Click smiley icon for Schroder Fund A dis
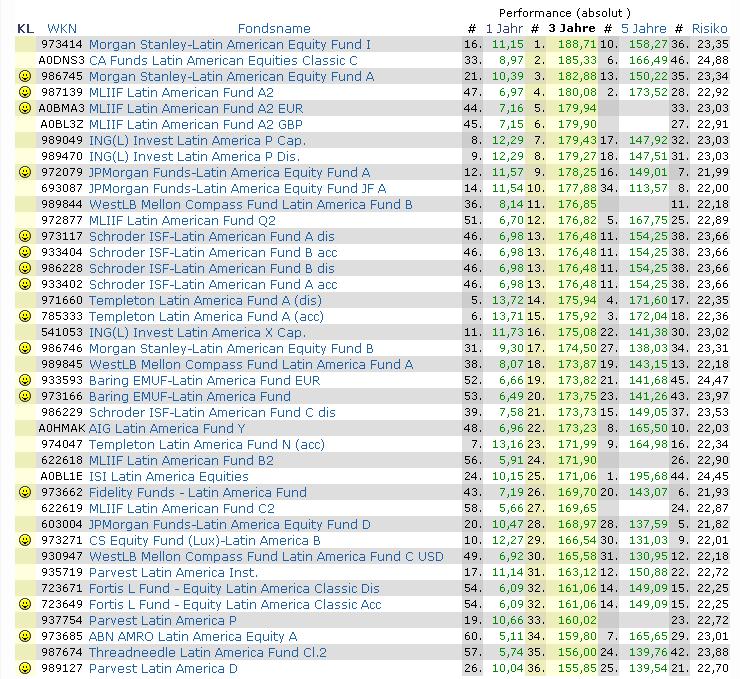The width and height of the screenshot is (740, 679). [25, 236]
